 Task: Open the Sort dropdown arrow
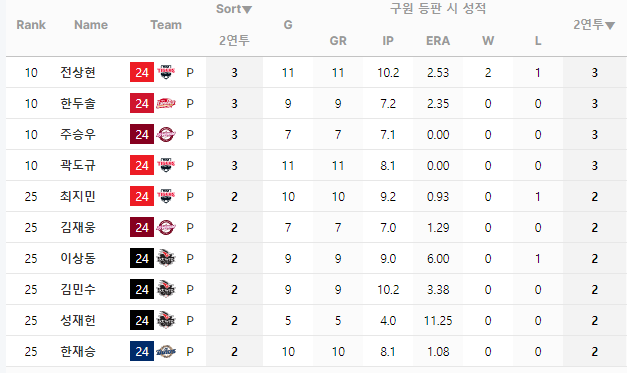(x=247, y=10)
